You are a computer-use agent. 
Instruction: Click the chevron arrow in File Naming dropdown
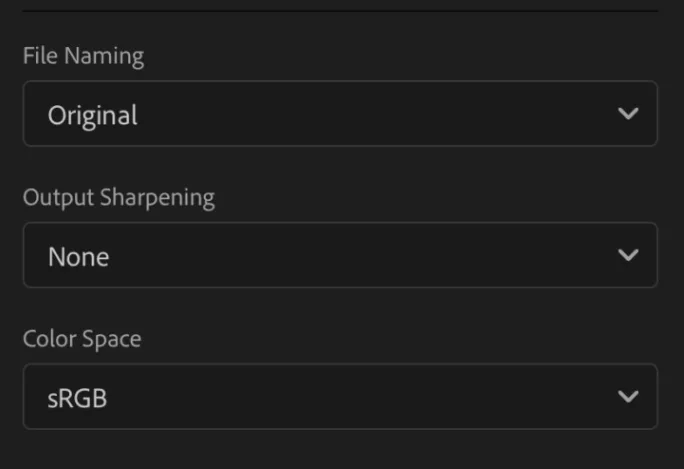pos(628,114)
